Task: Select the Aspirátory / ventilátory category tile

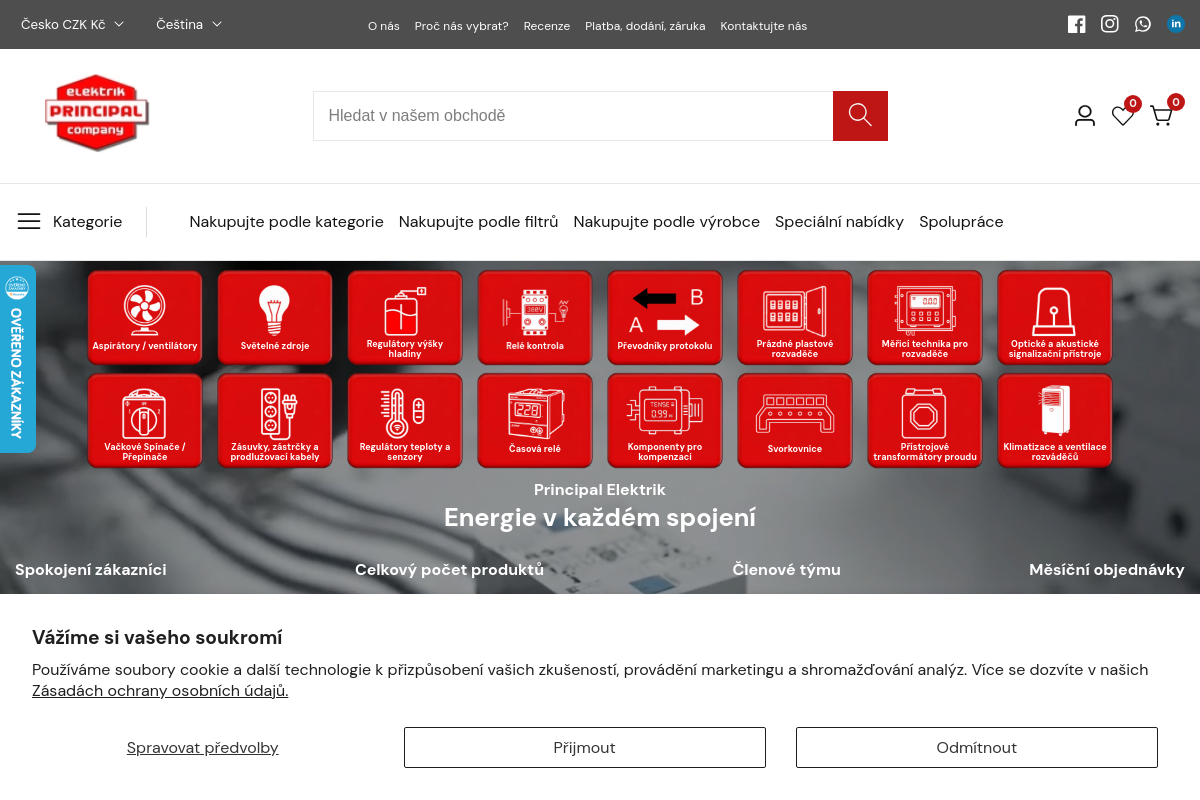Action: (x=145, y=317)
